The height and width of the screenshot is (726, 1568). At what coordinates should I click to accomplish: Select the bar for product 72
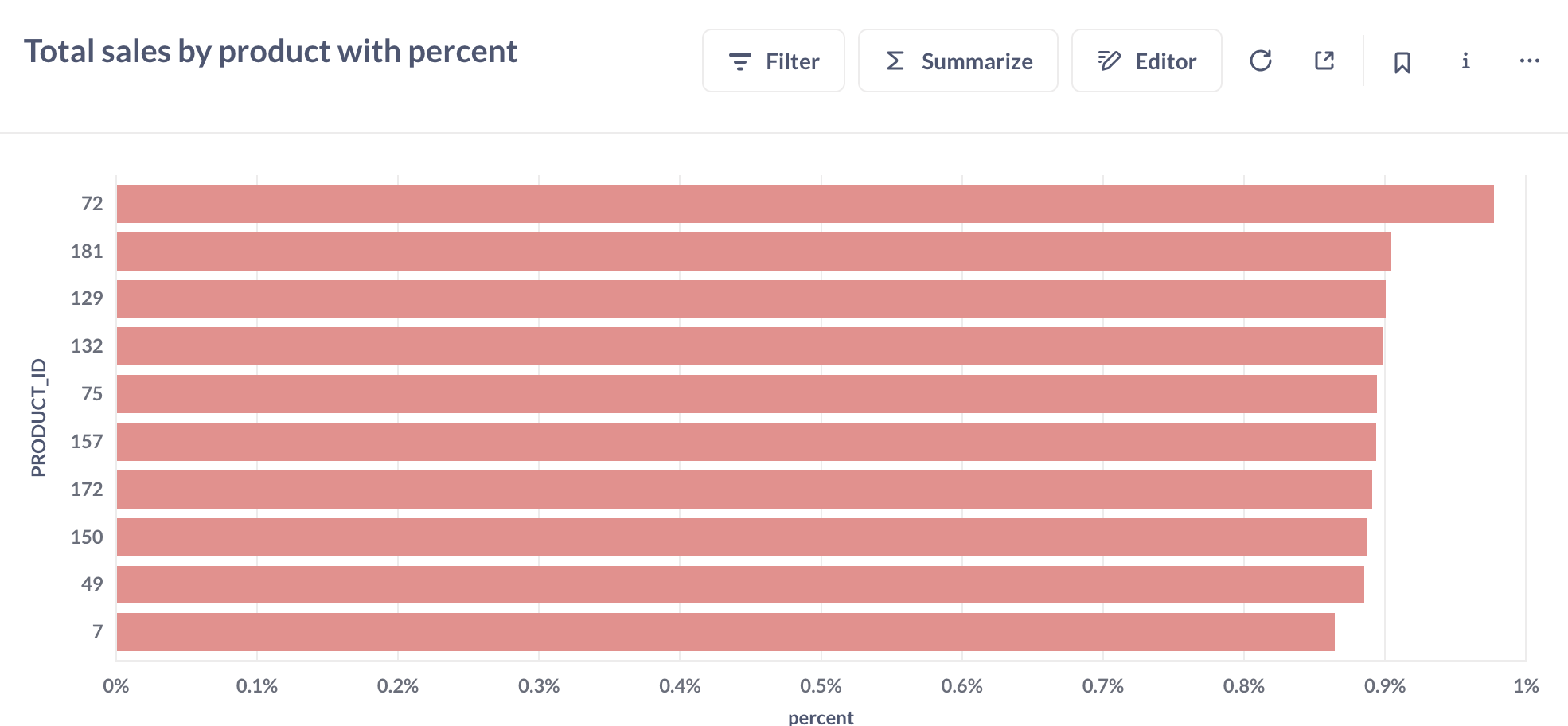pos(805,204)
